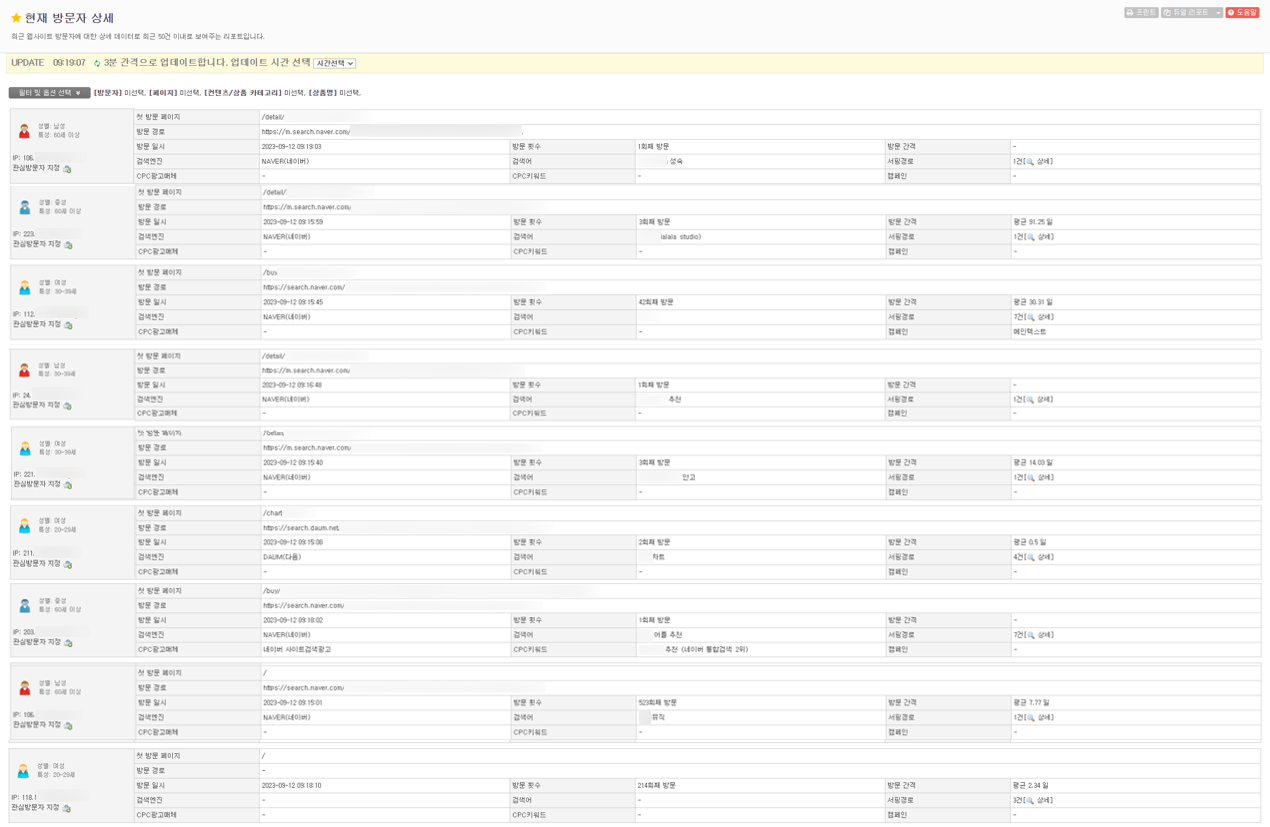The height and width of the screenshot is (827, 1270).
Task: Click the [컨텐츠/상품 카테고리] filter label
Action: [x=243, y=93]
